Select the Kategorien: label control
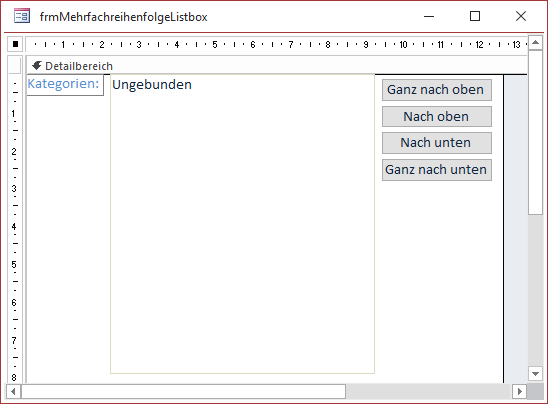 tap(65, 85)
